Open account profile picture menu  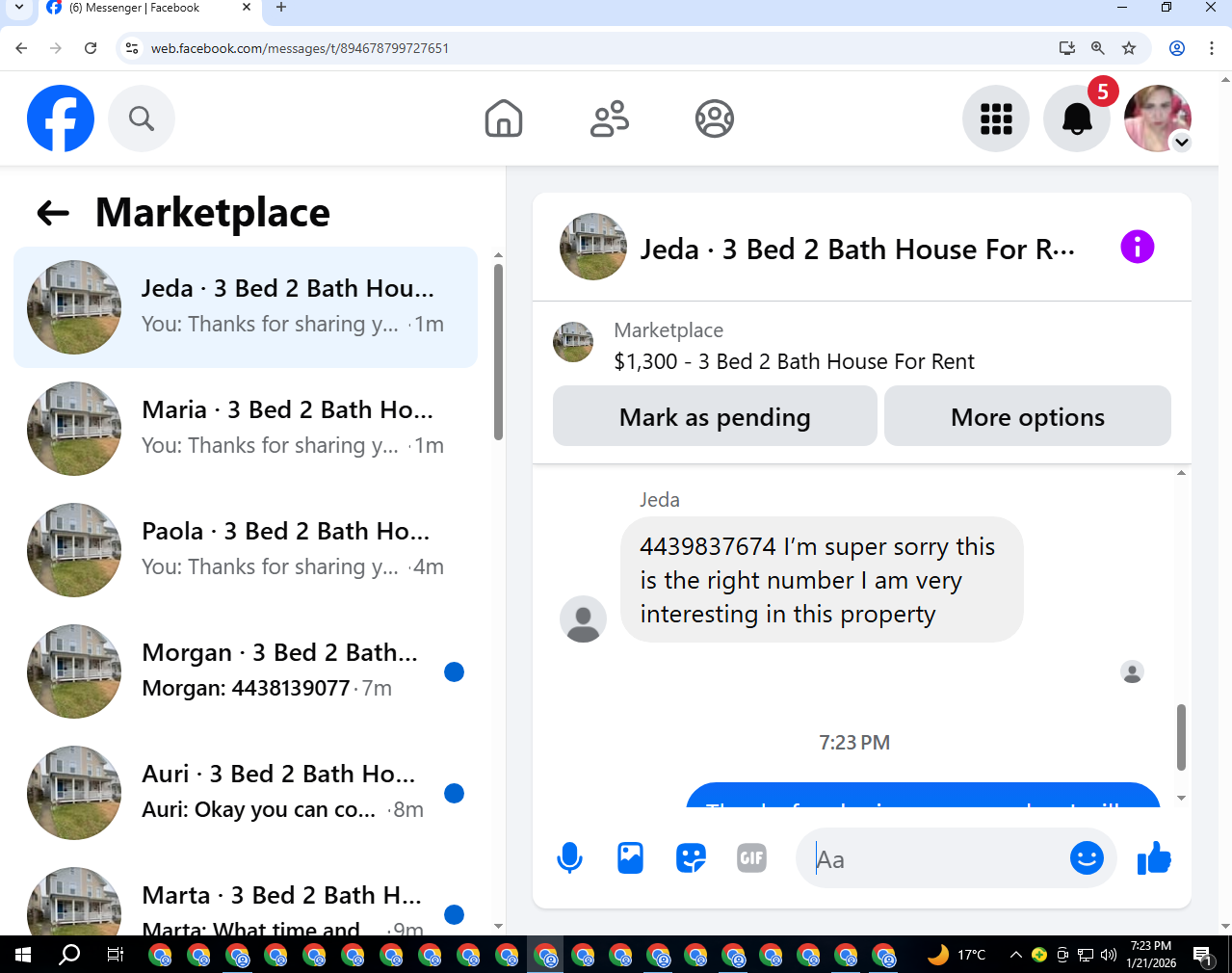click(1158, 118)
